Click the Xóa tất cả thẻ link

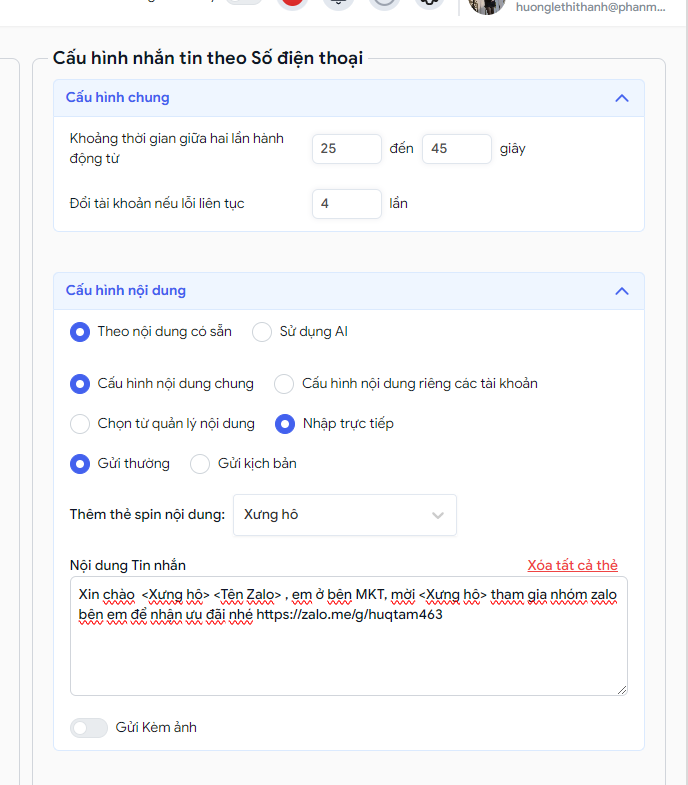coord(572,565)
